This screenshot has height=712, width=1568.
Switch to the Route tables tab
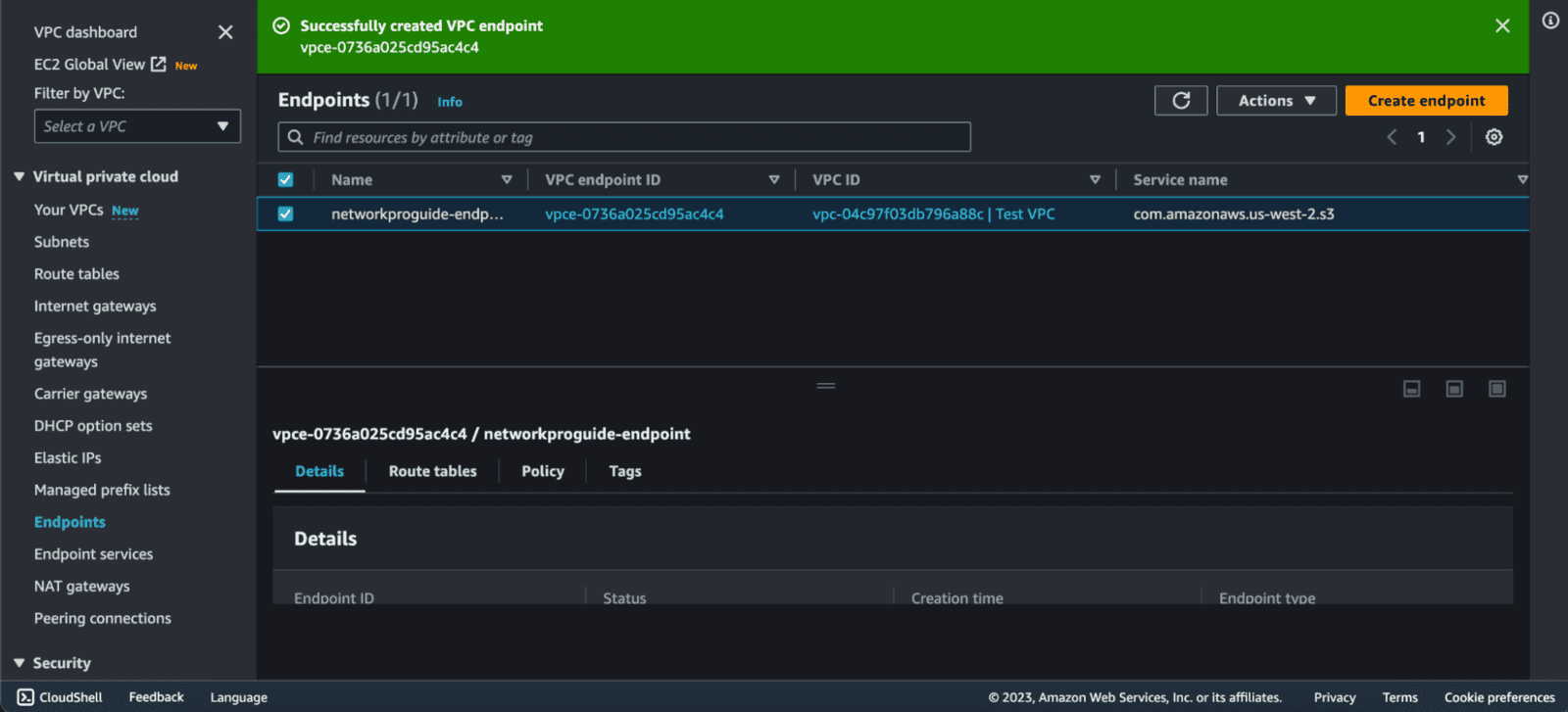tap(432, 471)
